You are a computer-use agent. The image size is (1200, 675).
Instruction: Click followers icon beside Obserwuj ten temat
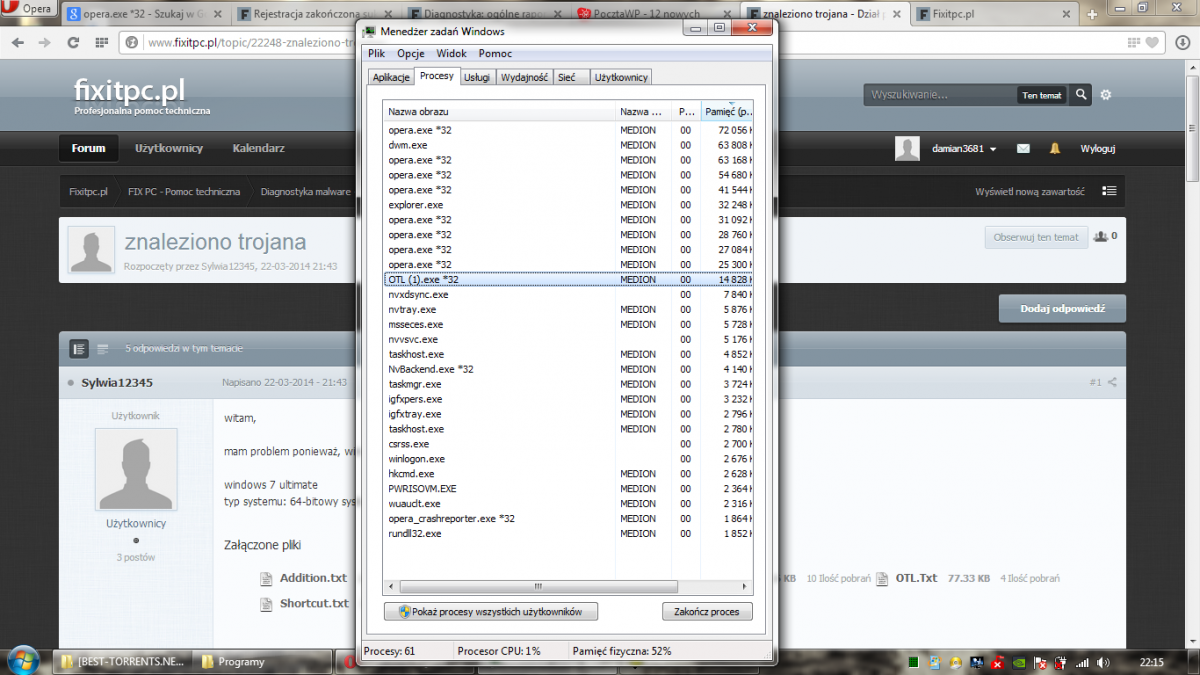tap(1102, 237)
